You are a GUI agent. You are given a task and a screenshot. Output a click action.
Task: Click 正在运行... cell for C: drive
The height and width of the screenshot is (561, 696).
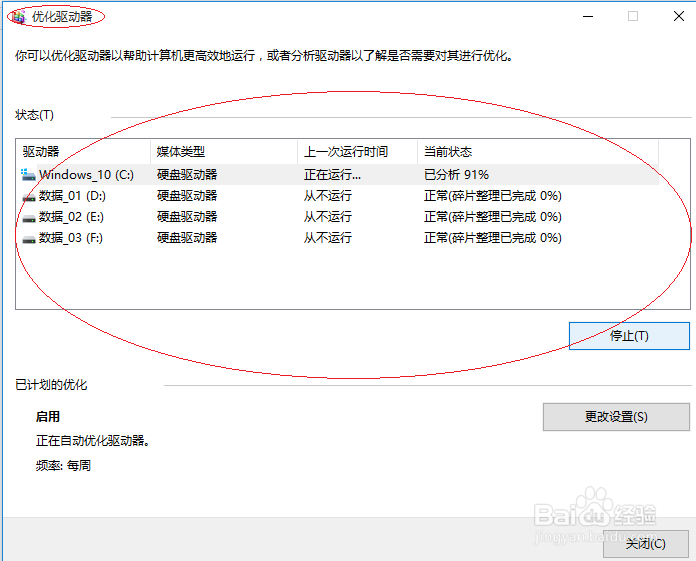point(332,175)
